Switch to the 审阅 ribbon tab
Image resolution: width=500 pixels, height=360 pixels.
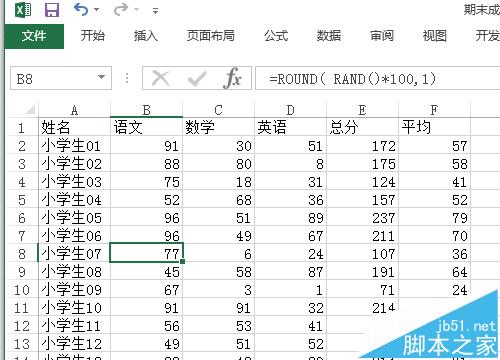click(382, 36)
